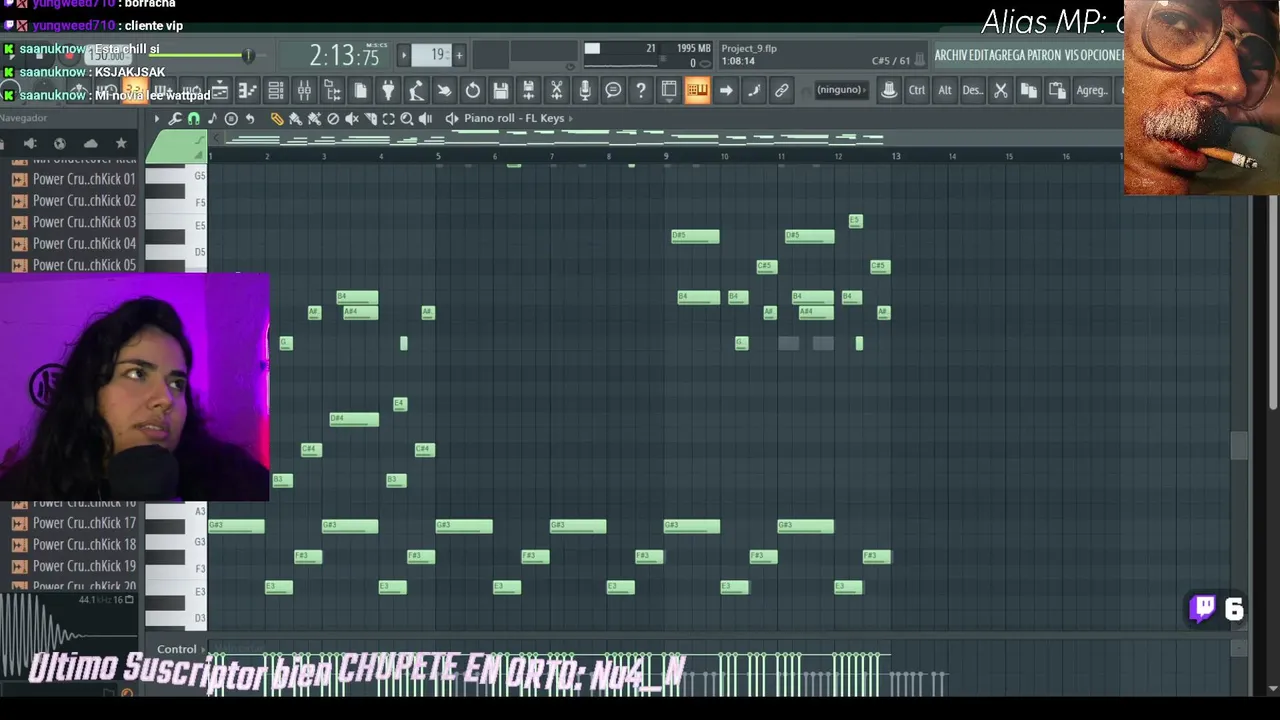Select Power Cru..chKick 03 sample
The width and height of the screenshot is (1280, 720).
pyautogui.click(x=72, y=222)
